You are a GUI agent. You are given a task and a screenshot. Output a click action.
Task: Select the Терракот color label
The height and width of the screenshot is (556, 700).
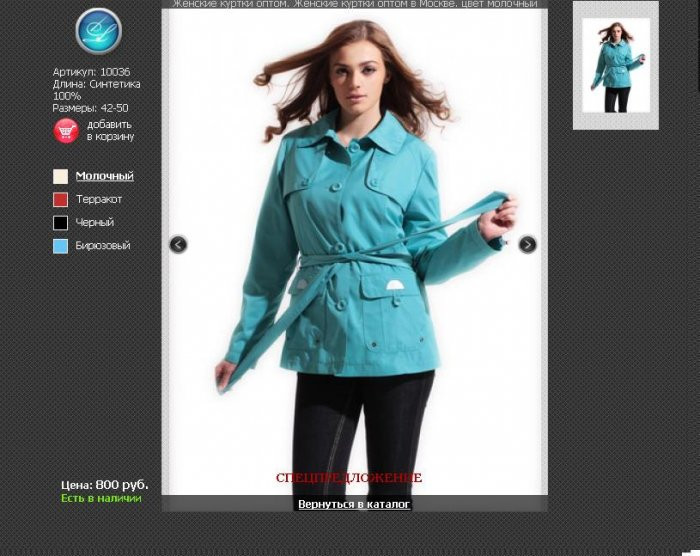99,199
